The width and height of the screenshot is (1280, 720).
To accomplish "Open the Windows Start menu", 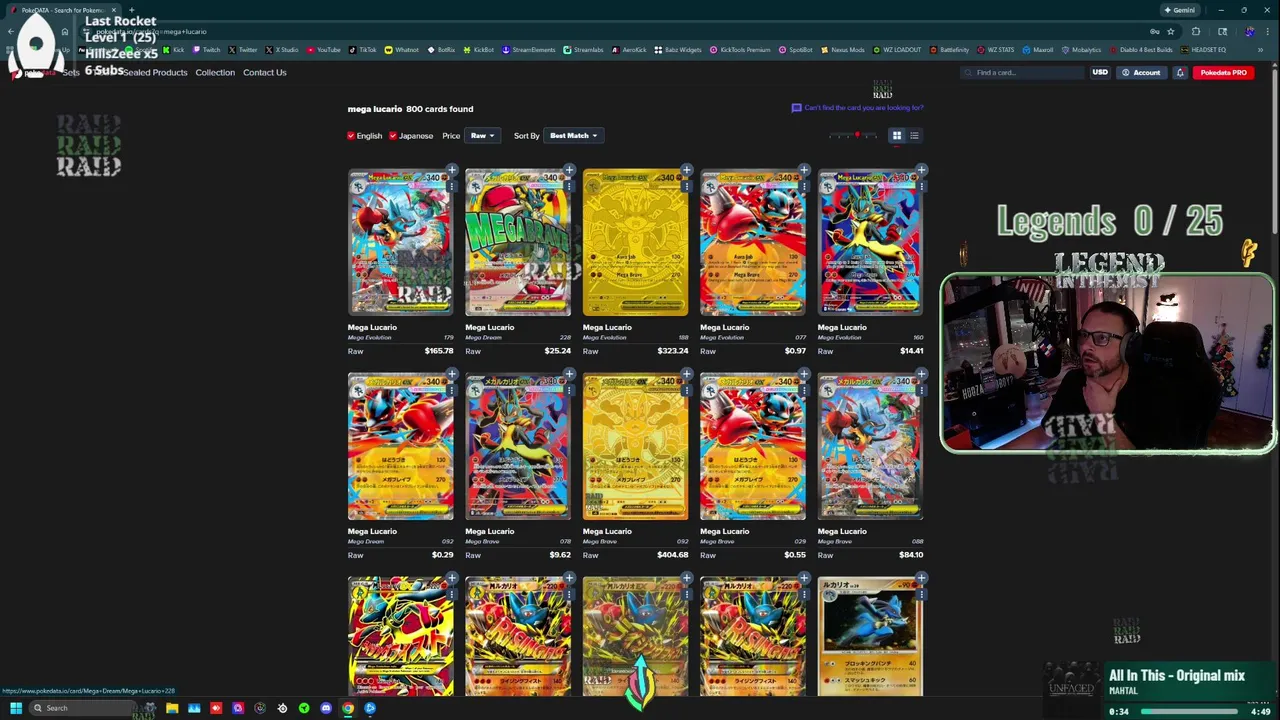I will click(16, 708).
